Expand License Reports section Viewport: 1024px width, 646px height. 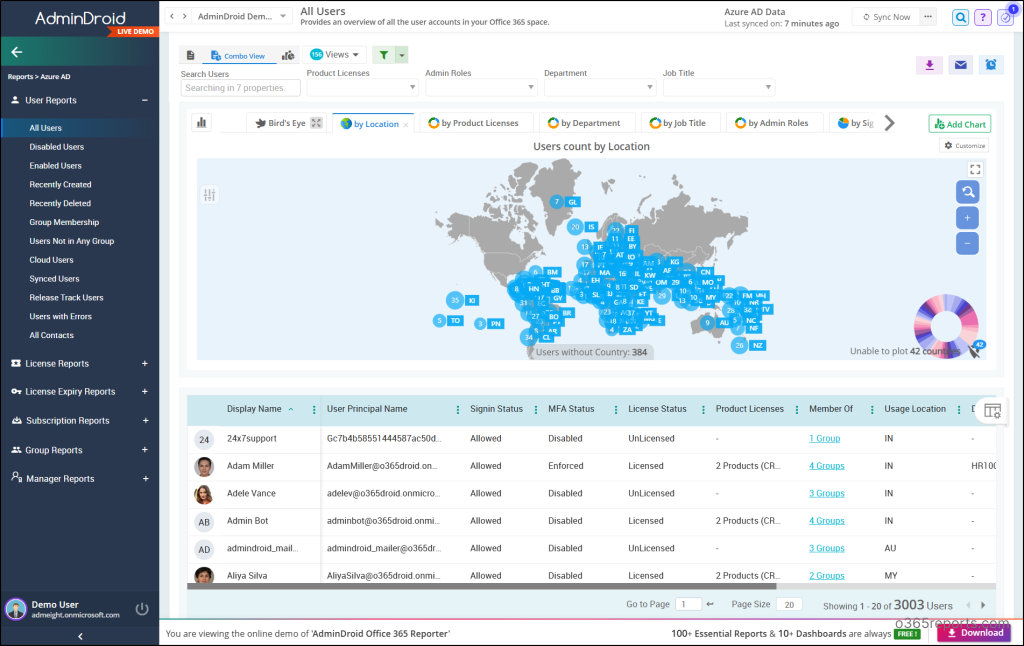click(144, 363)
